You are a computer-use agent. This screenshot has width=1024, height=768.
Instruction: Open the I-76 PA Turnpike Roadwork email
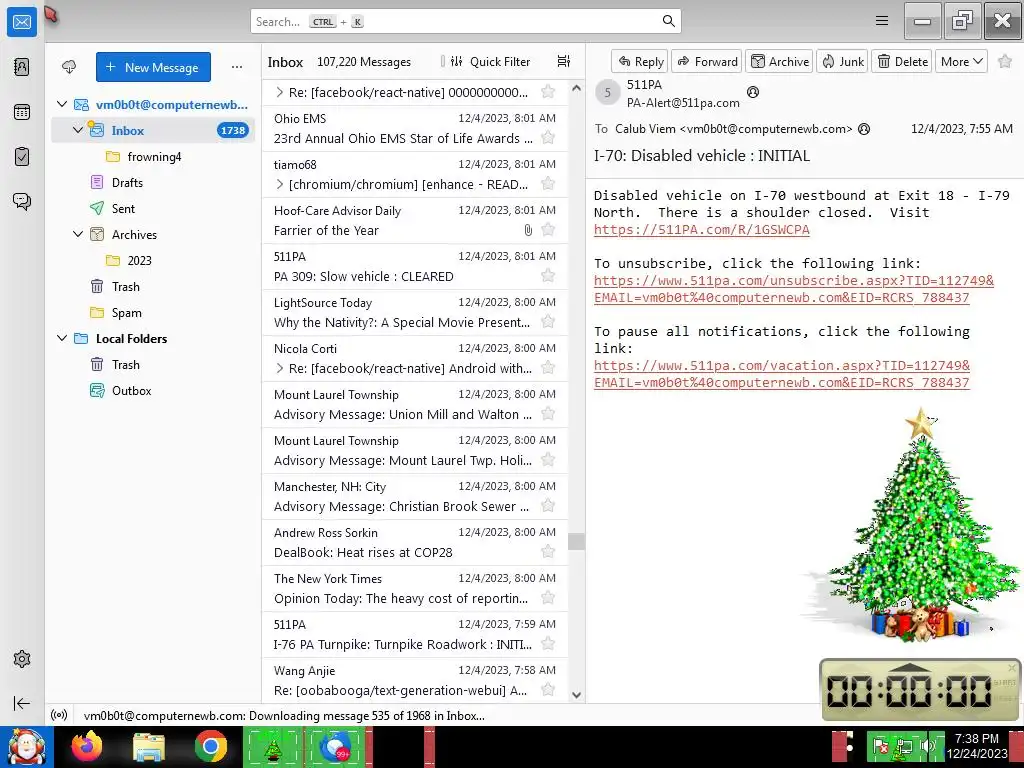tap(415, 634)
